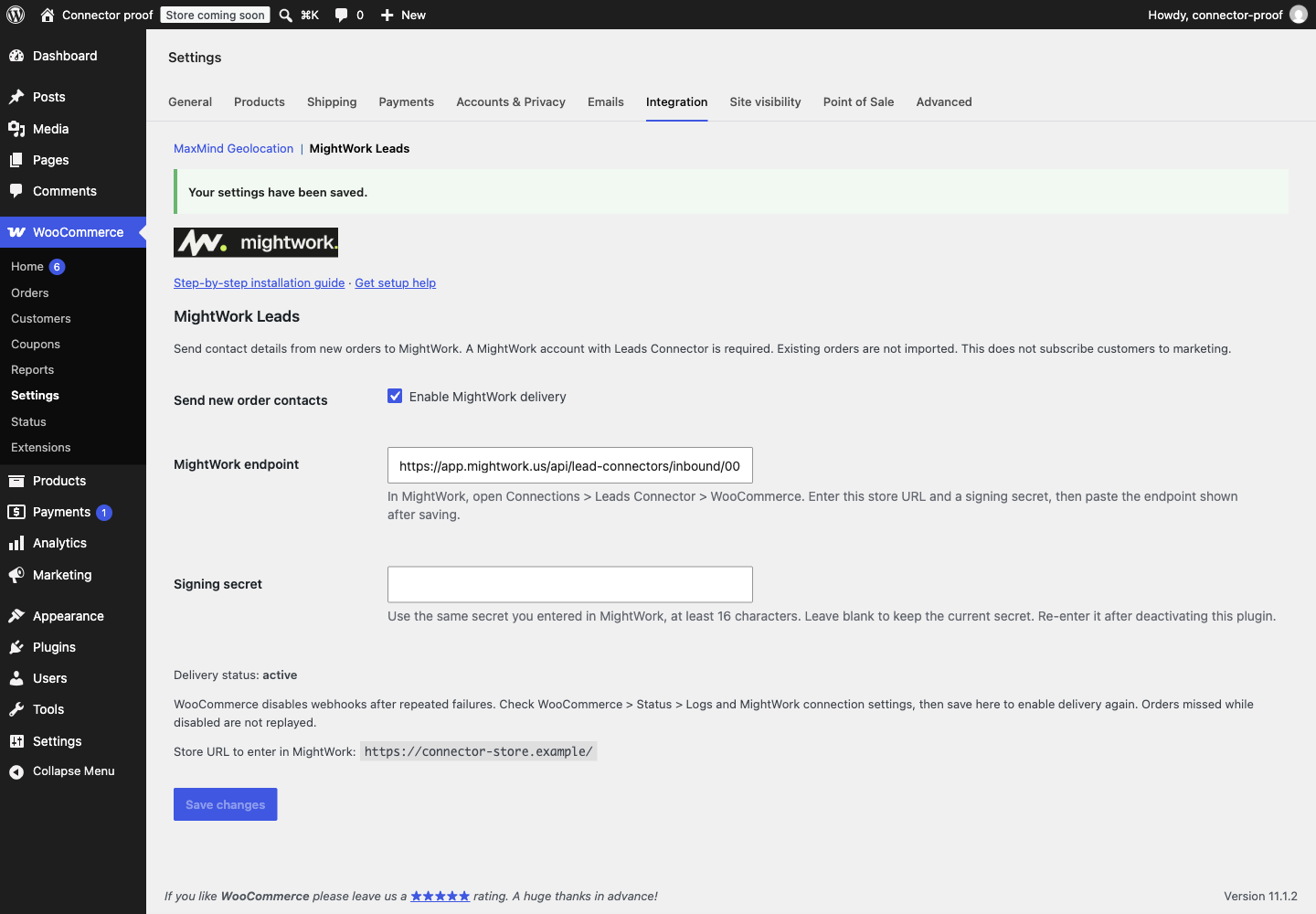Click the Analytics bar chart icon
The width and height of the screenshot is (1316, 914).
pos(16,543)
